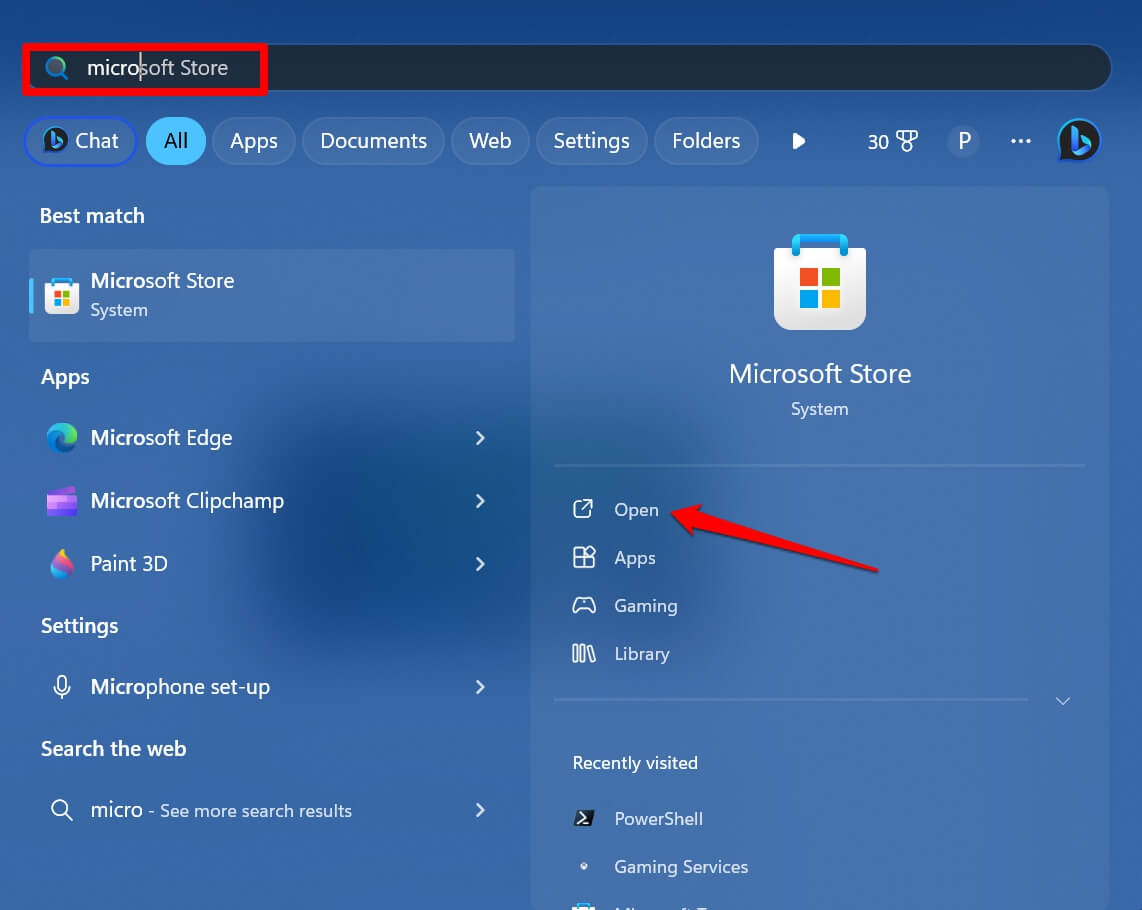
Task: Open the ellipsis options menu icon
Action: coord(1021,141)
